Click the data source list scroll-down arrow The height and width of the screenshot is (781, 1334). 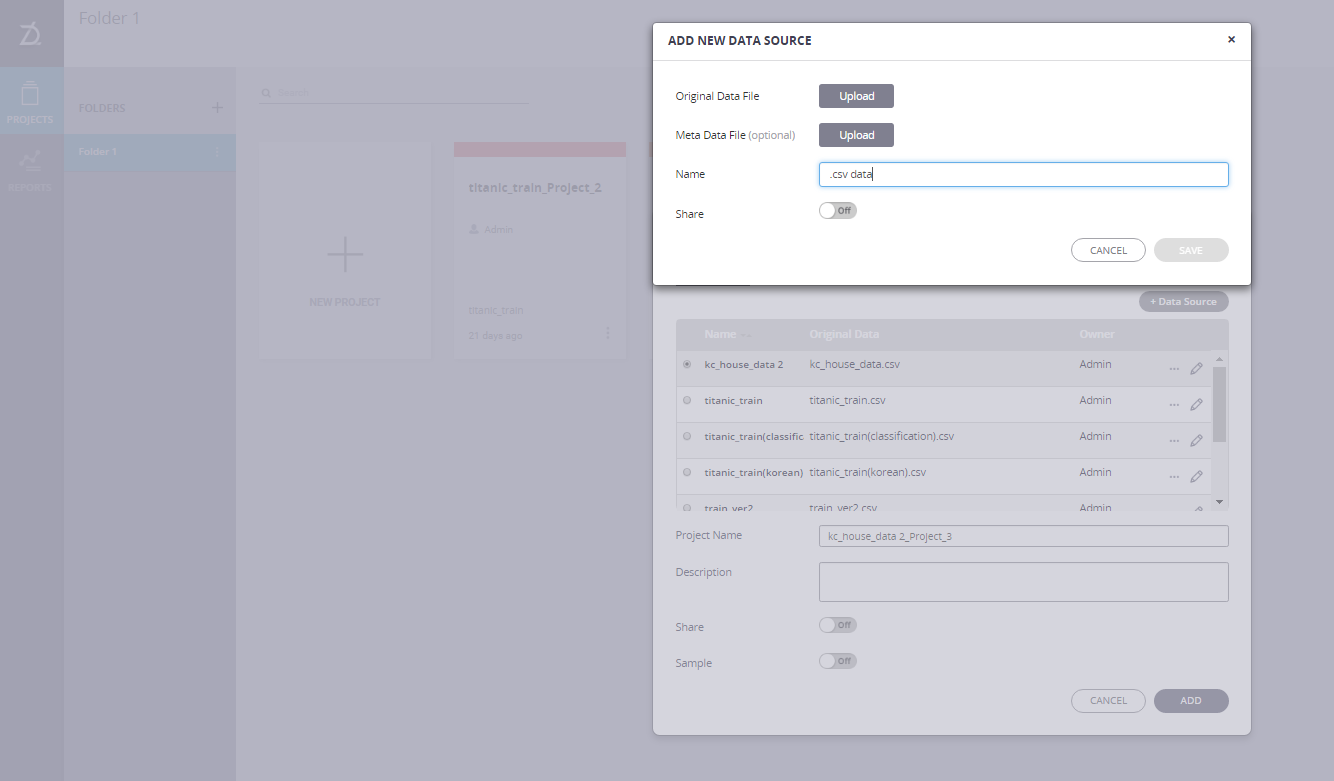coord(1219,501)
